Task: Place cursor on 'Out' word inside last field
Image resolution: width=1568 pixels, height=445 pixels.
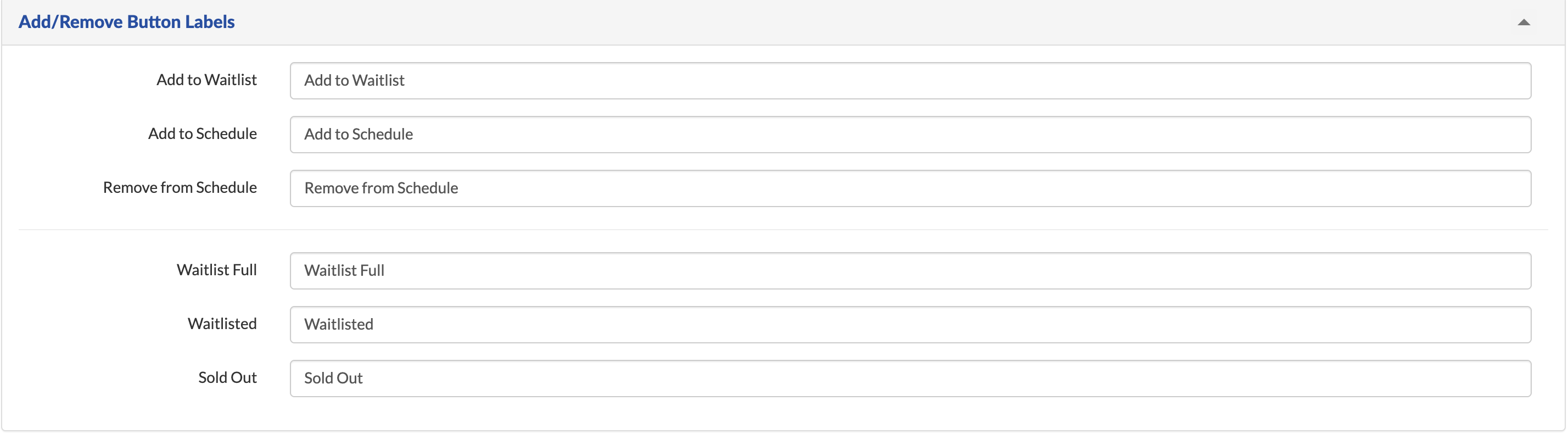Action: coord(349,379)
